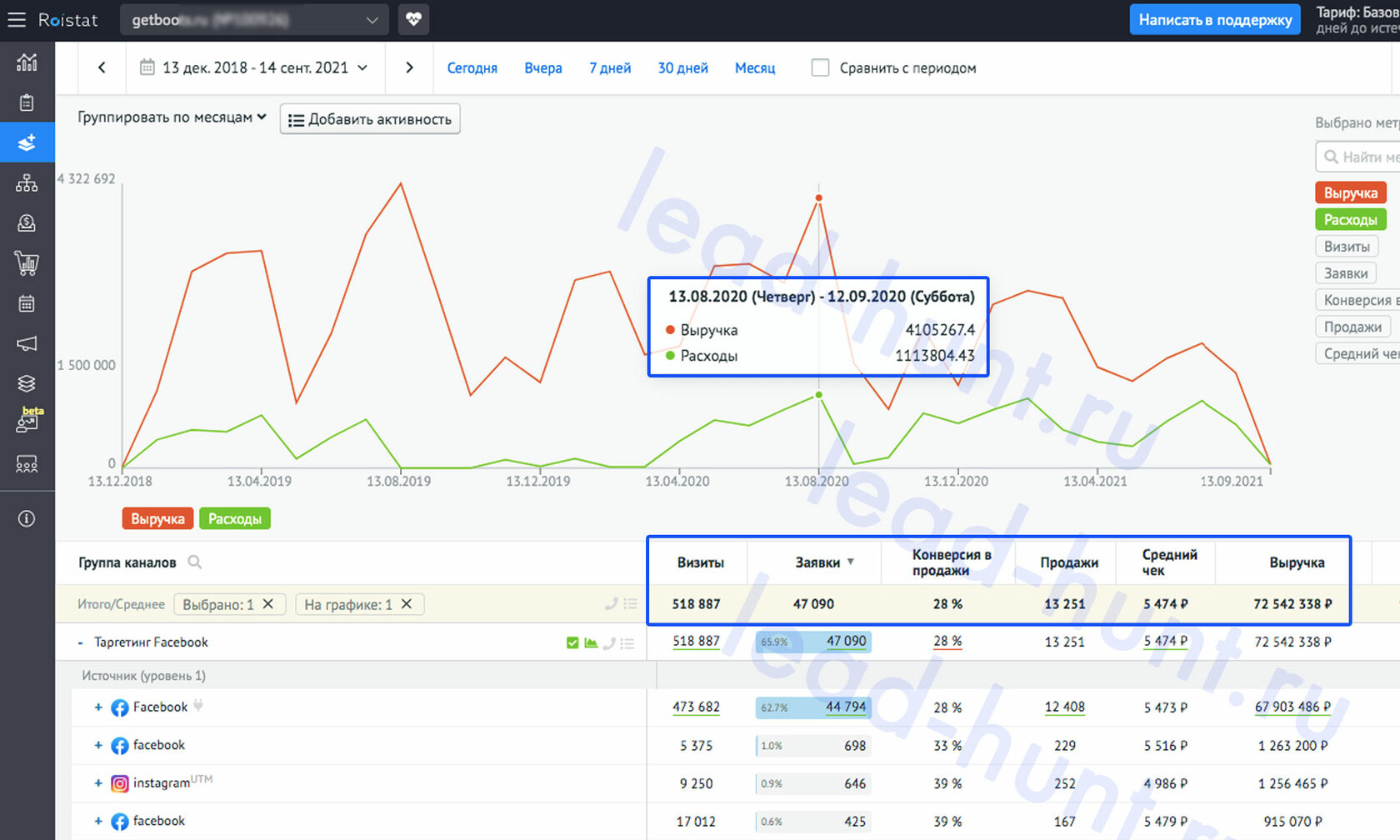The image size is (1400, 840).
Task: Toggle Выручка metric in right panel
Action: click(1350, 192)
